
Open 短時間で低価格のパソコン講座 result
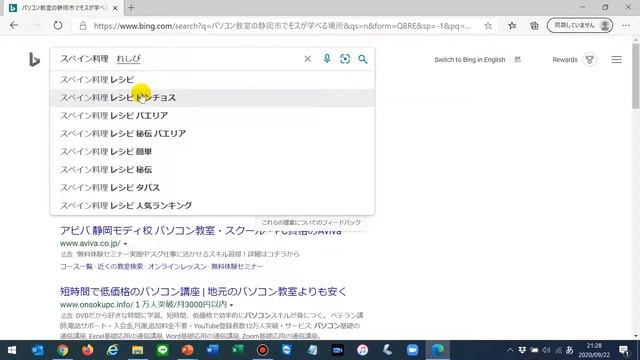tap(203, 291)
